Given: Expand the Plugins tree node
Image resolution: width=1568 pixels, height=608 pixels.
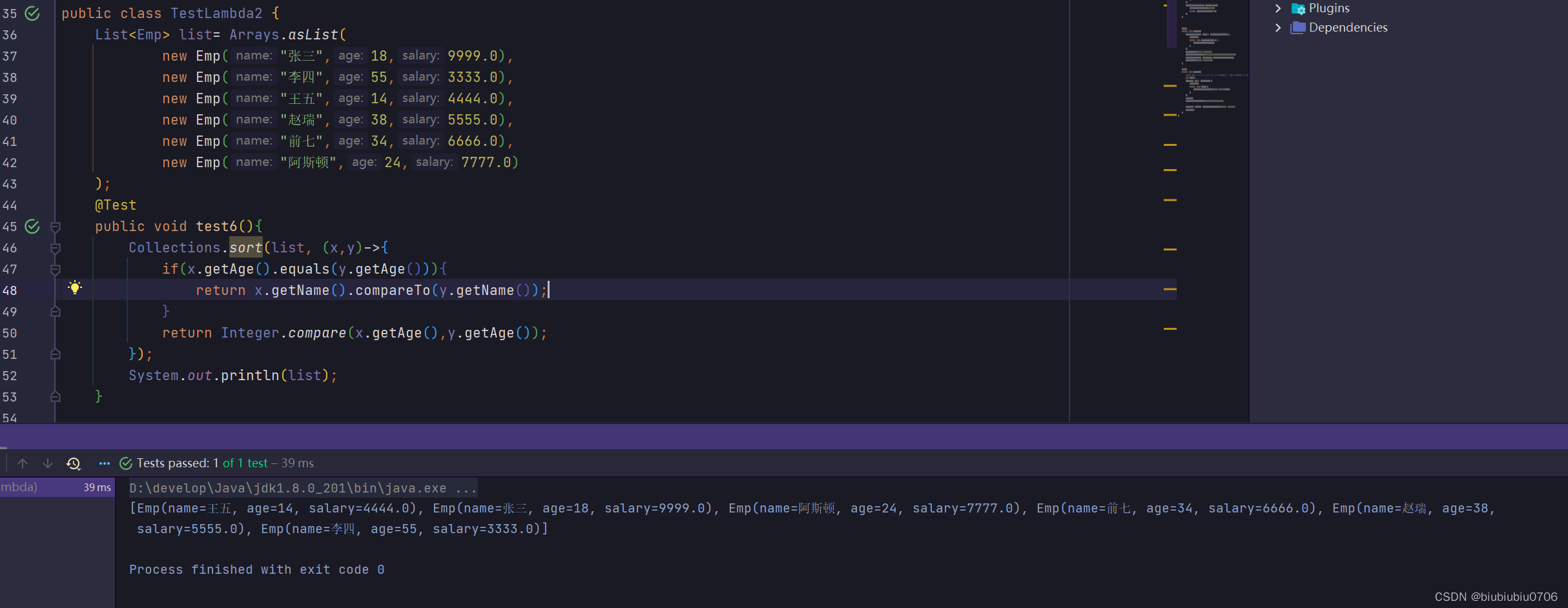Looking at the screenshot, I should 1277,8.
